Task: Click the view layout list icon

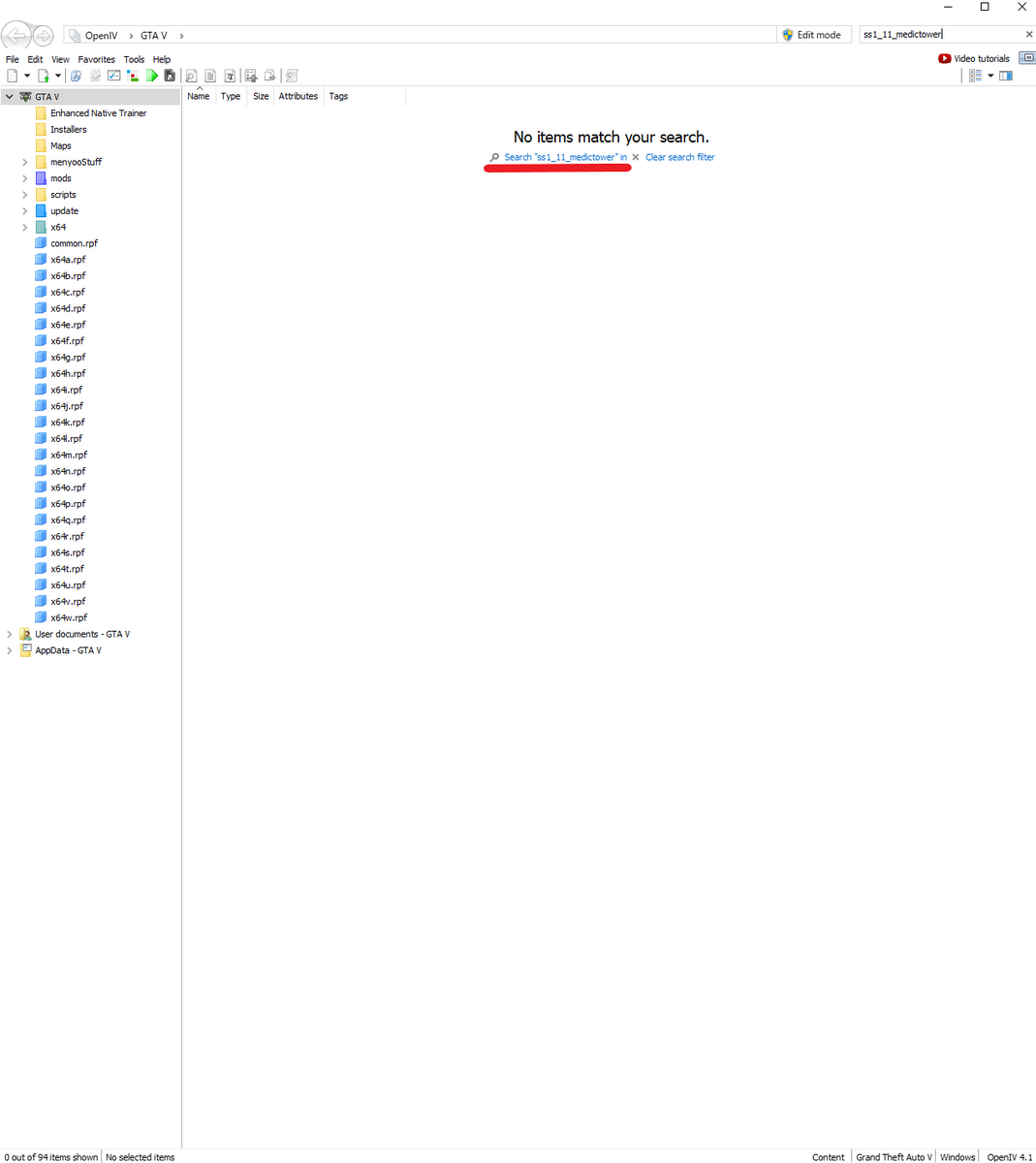Action: (x=976, y=76)
